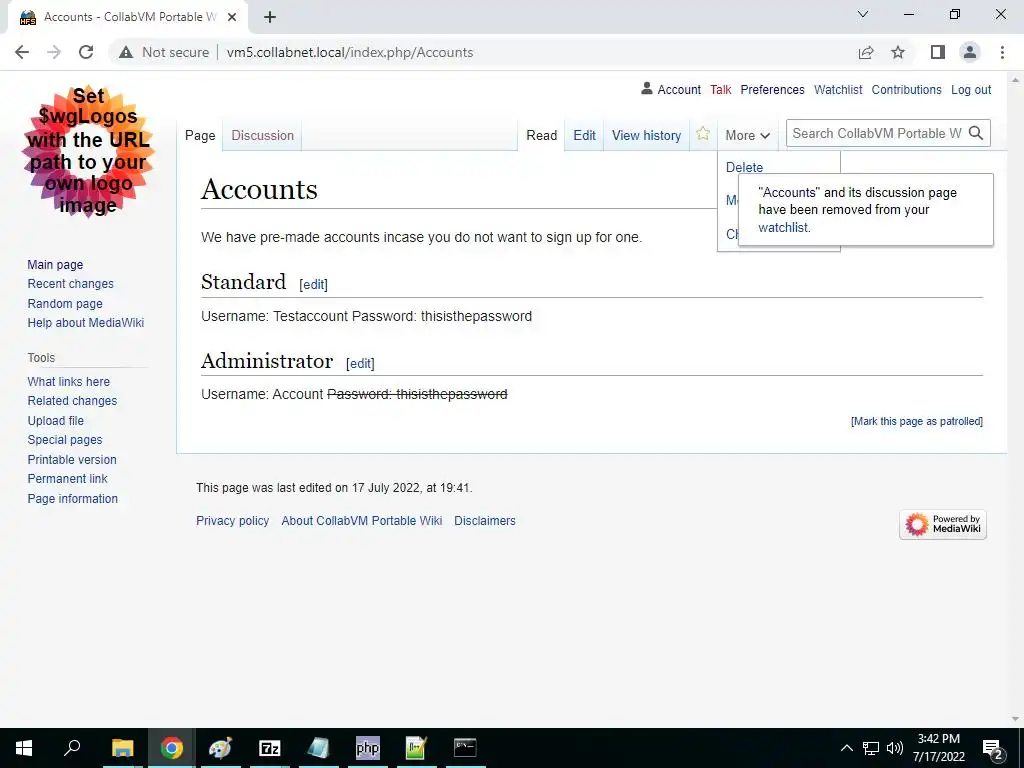Switch to the Page tab

(200, 135)
